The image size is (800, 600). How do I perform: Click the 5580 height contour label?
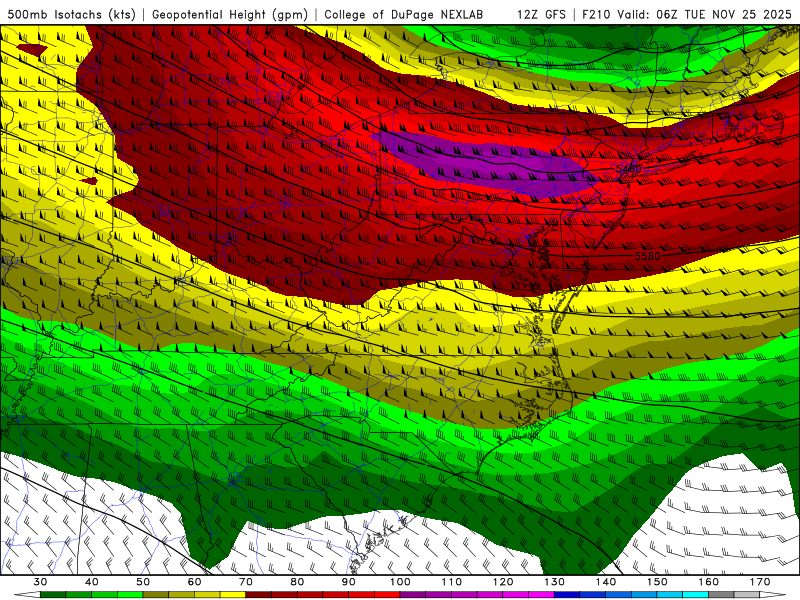pyautogui.click(x=647, y=256)
